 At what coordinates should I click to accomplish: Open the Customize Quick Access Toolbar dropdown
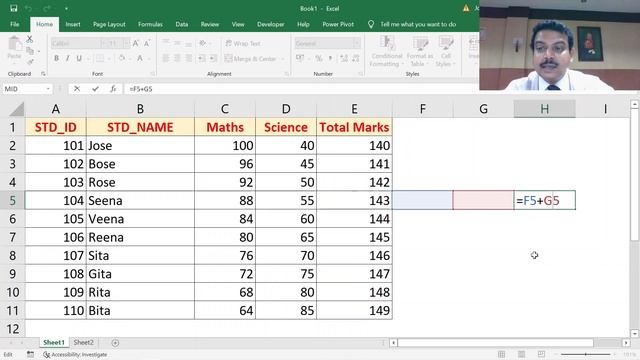[x=66, y=9]
